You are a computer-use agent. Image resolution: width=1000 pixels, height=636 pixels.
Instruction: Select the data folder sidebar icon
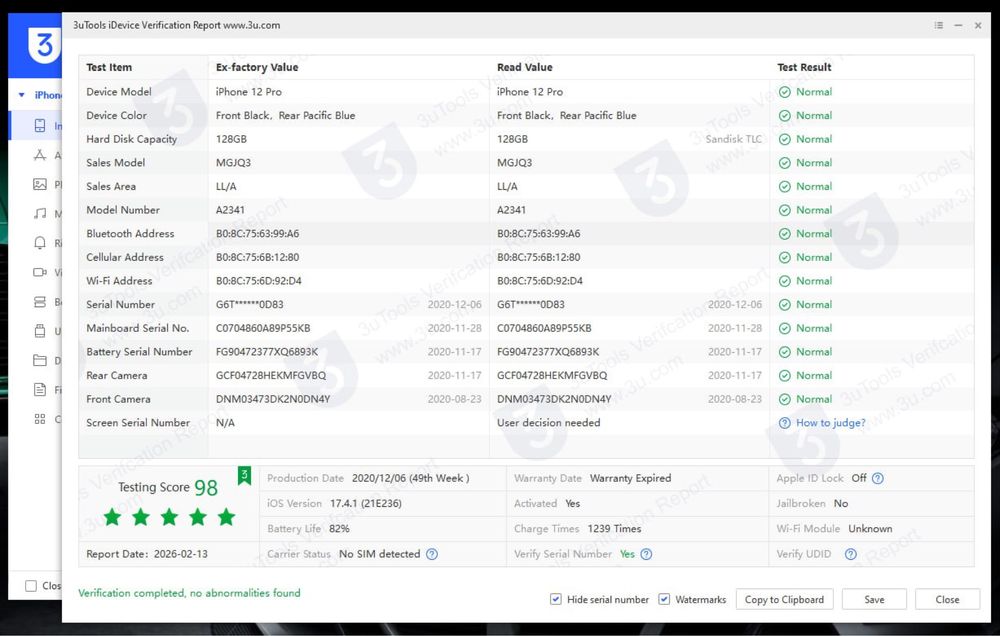(x=40, y=360)
